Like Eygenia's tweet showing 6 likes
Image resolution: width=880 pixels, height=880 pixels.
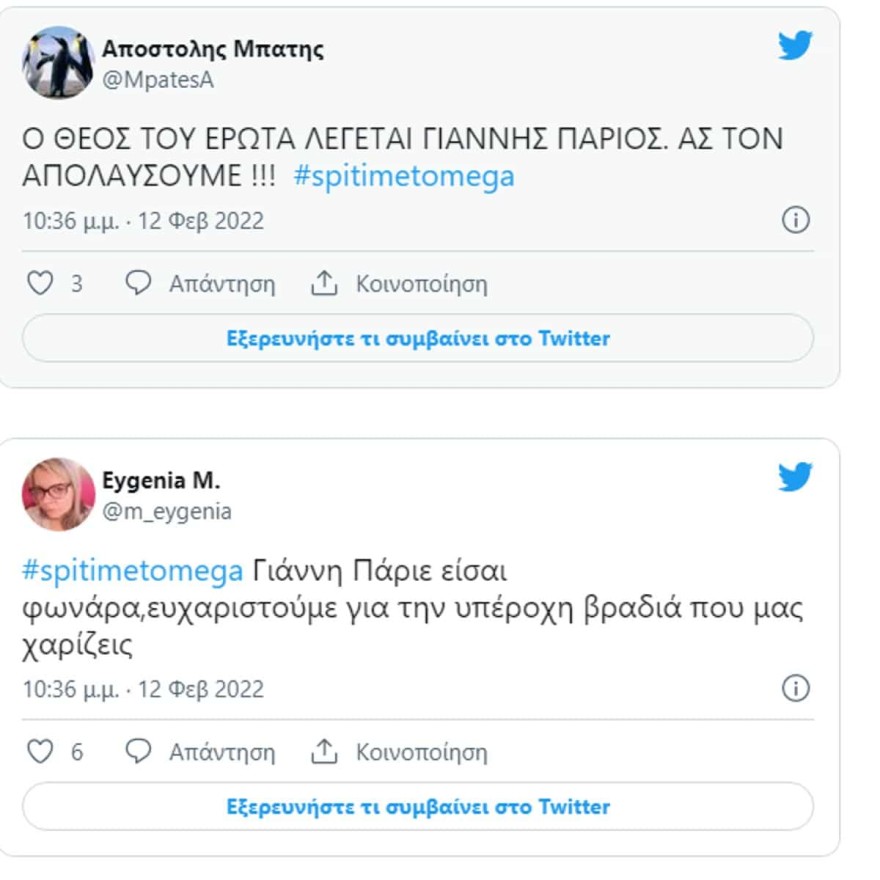pos(42,752)
